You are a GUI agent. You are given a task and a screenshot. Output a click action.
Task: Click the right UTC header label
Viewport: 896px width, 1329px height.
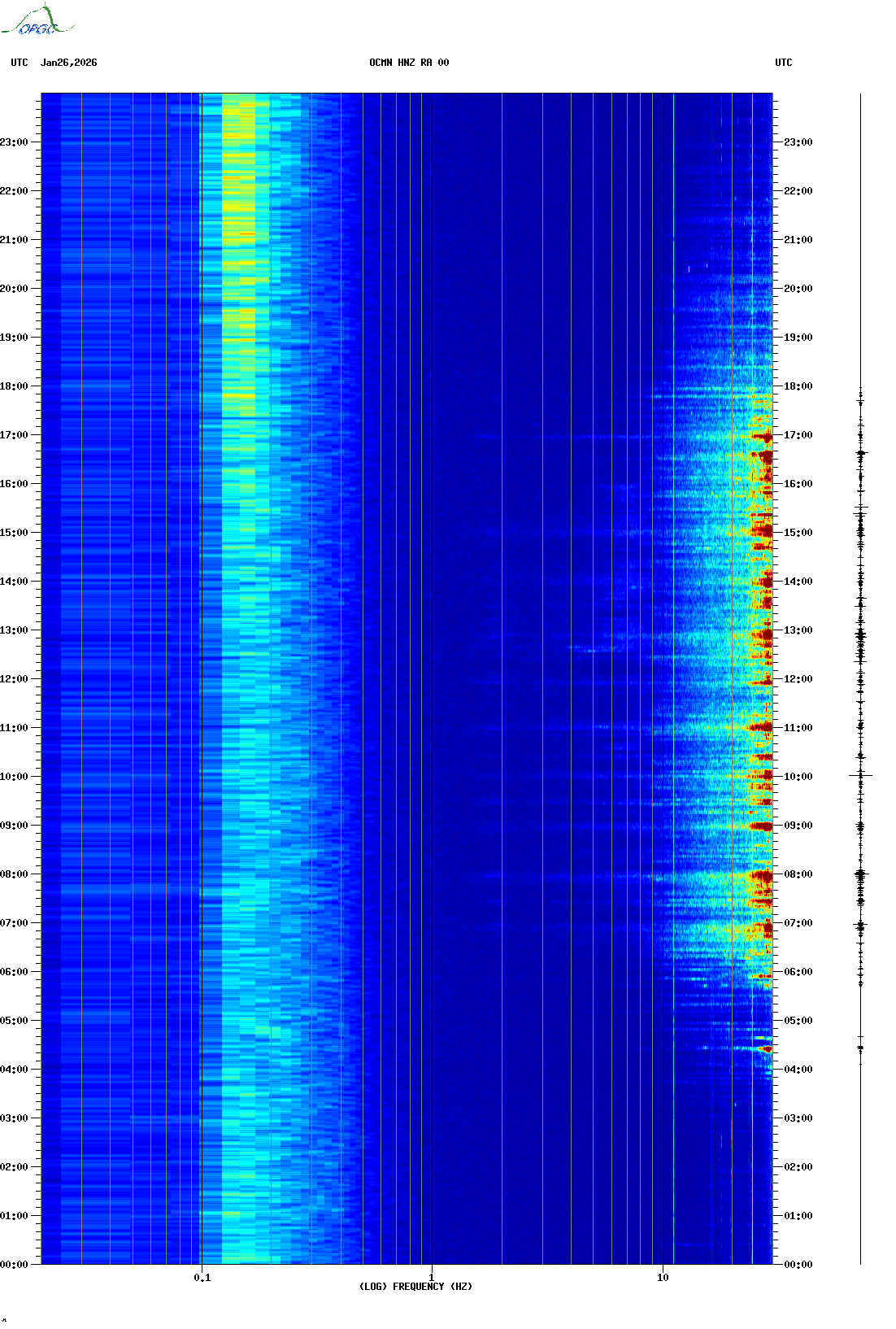click(784, 63)
